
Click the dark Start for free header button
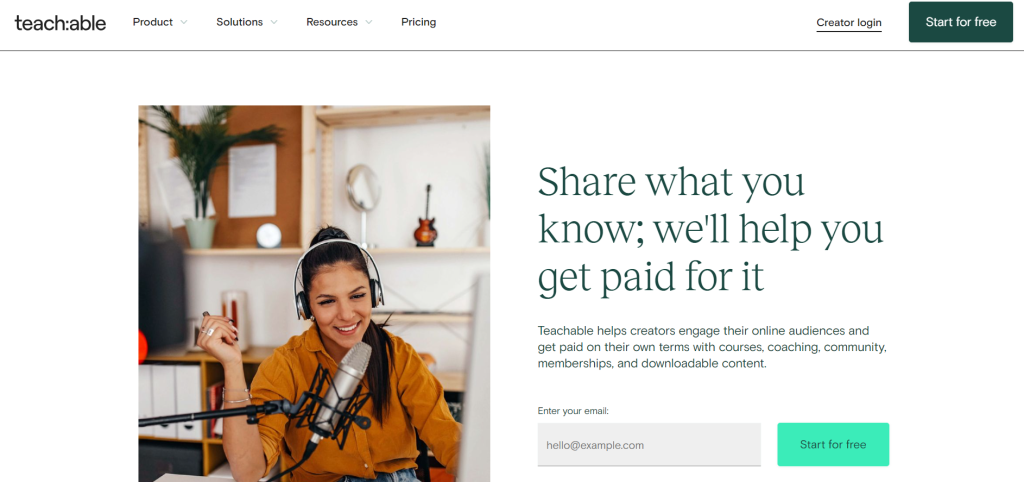pos(961,22)
